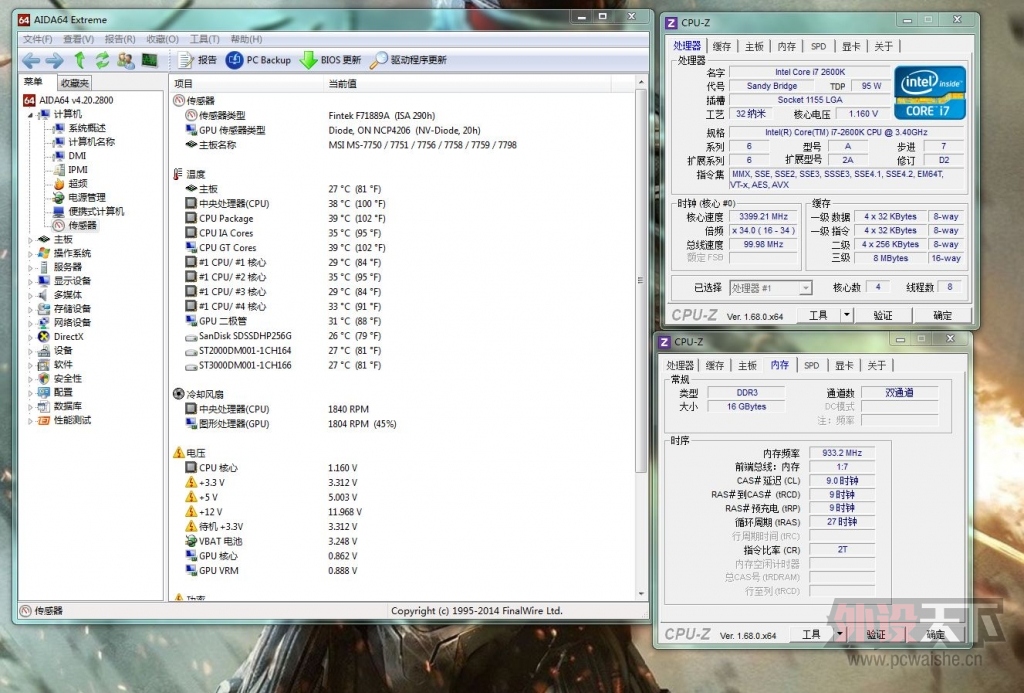This screenshot has width=1024, height=693.
Task: Switch to 主板 tab in upper CPU-Z
Action: 754,46
